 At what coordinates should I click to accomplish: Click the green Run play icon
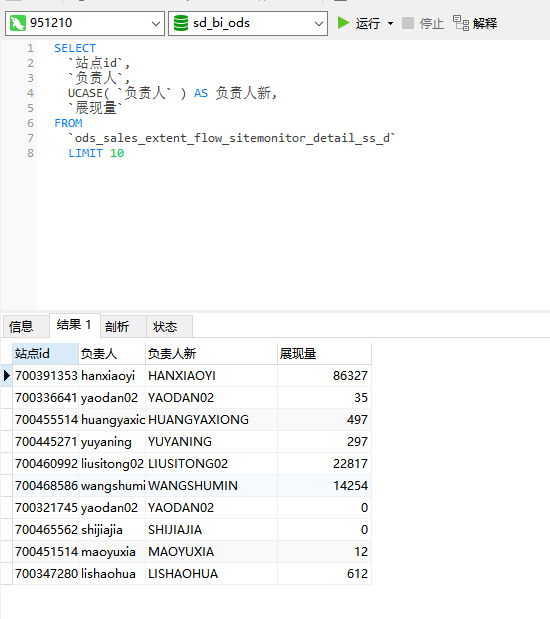point(343,23)
